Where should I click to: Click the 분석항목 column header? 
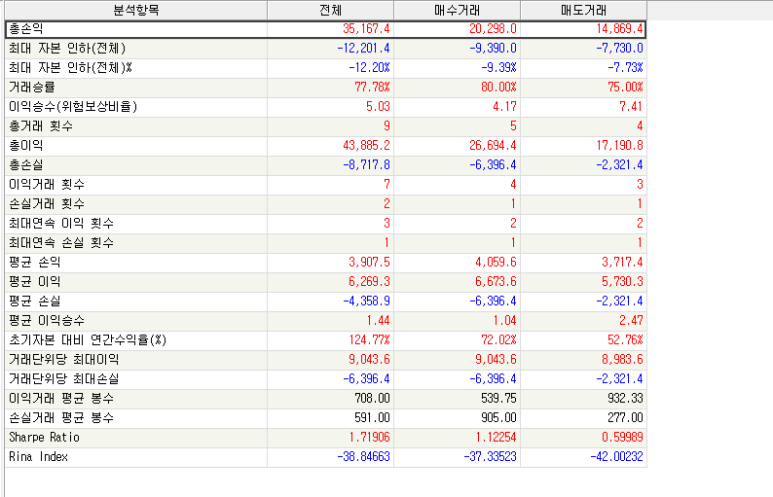(x=136, y=10)
